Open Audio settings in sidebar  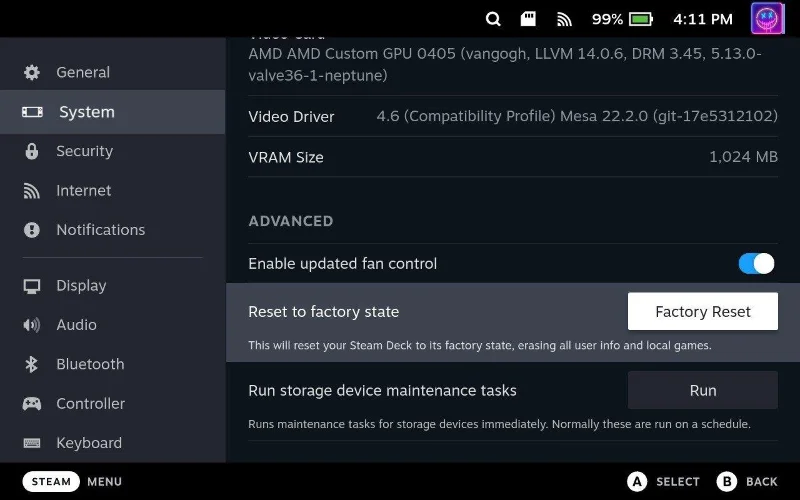(x=76, y=325)
